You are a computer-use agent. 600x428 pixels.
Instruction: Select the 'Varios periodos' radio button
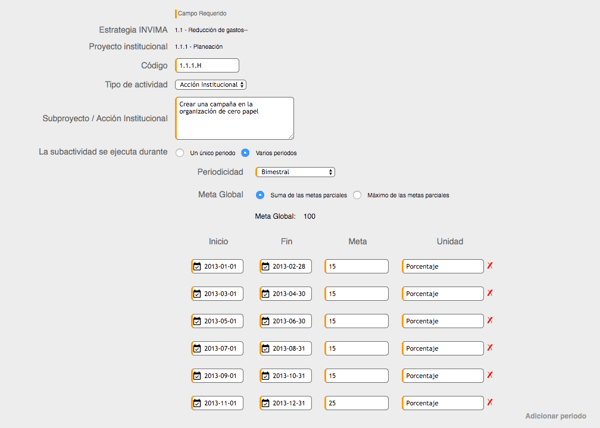[x=246, y=153]
